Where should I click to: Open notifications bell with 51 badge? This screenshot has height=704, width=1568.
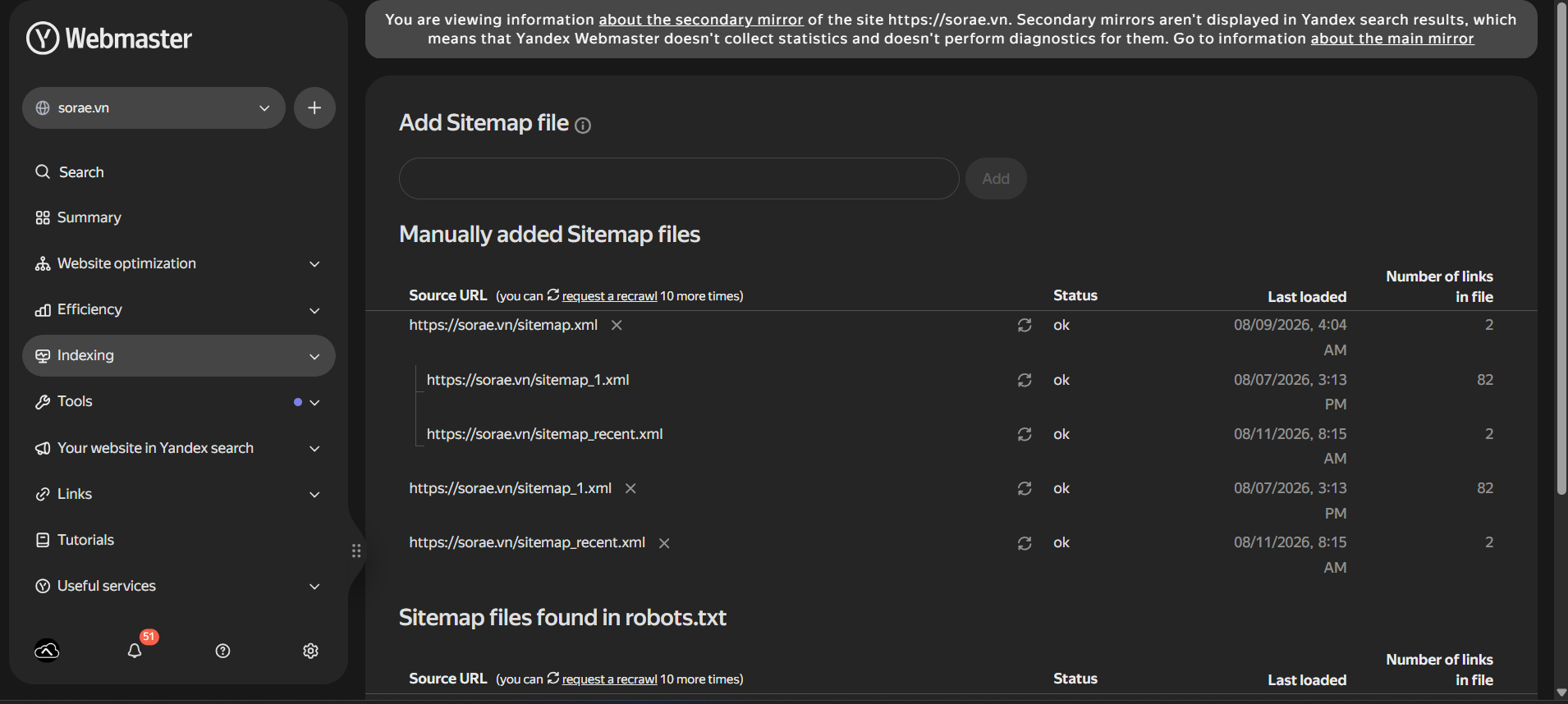click(135, 651)
